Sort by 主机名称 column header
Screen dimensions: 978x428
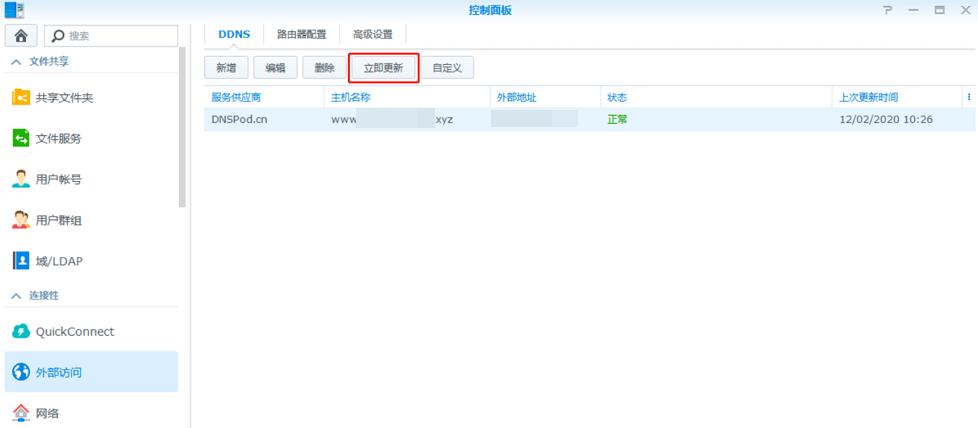(407, 97)
